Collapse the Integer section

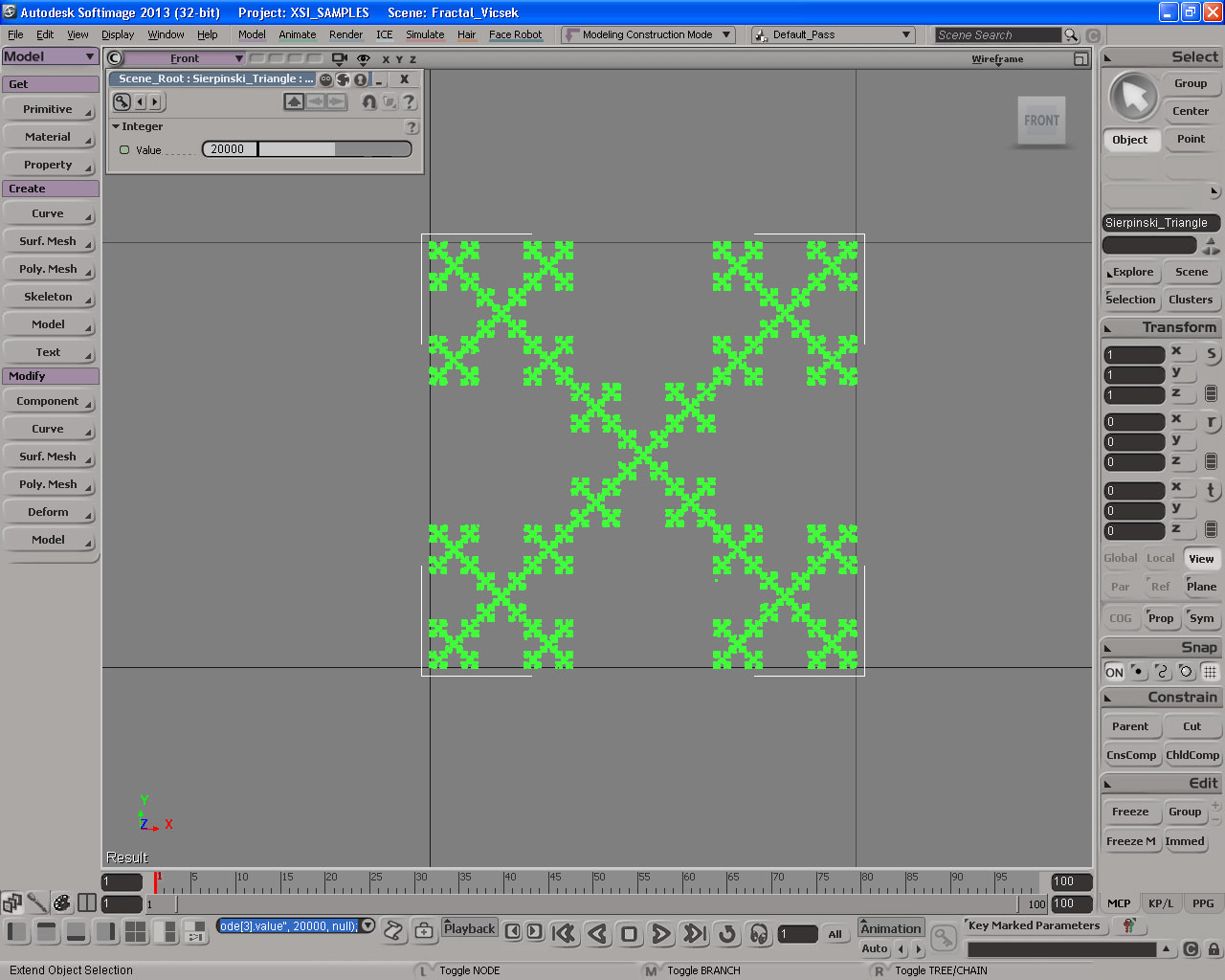[x=116, y=126]
